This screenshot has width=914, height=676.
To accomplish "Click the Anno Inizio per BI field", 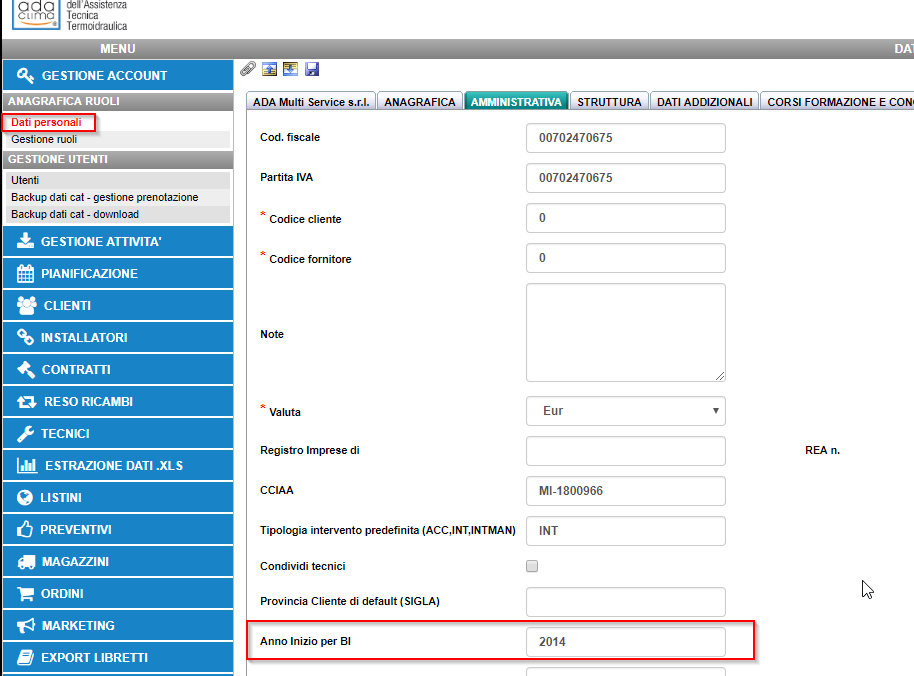I will [x=625, y=642].
